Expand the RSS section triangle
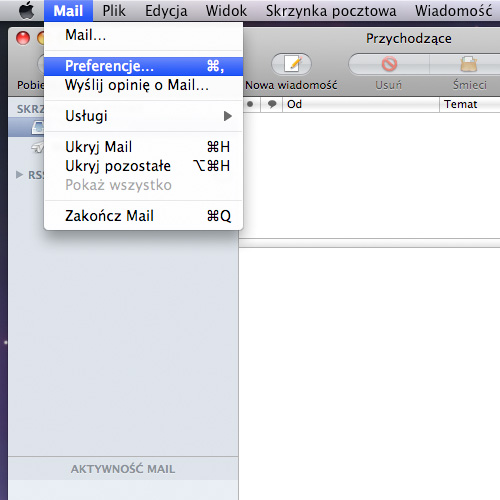 click(x=19, y=175)
